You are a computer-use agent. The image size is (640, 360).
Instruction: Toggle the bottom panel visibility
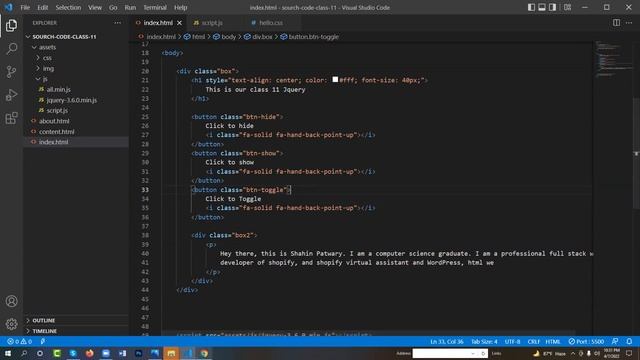click(x=542, y=7)
